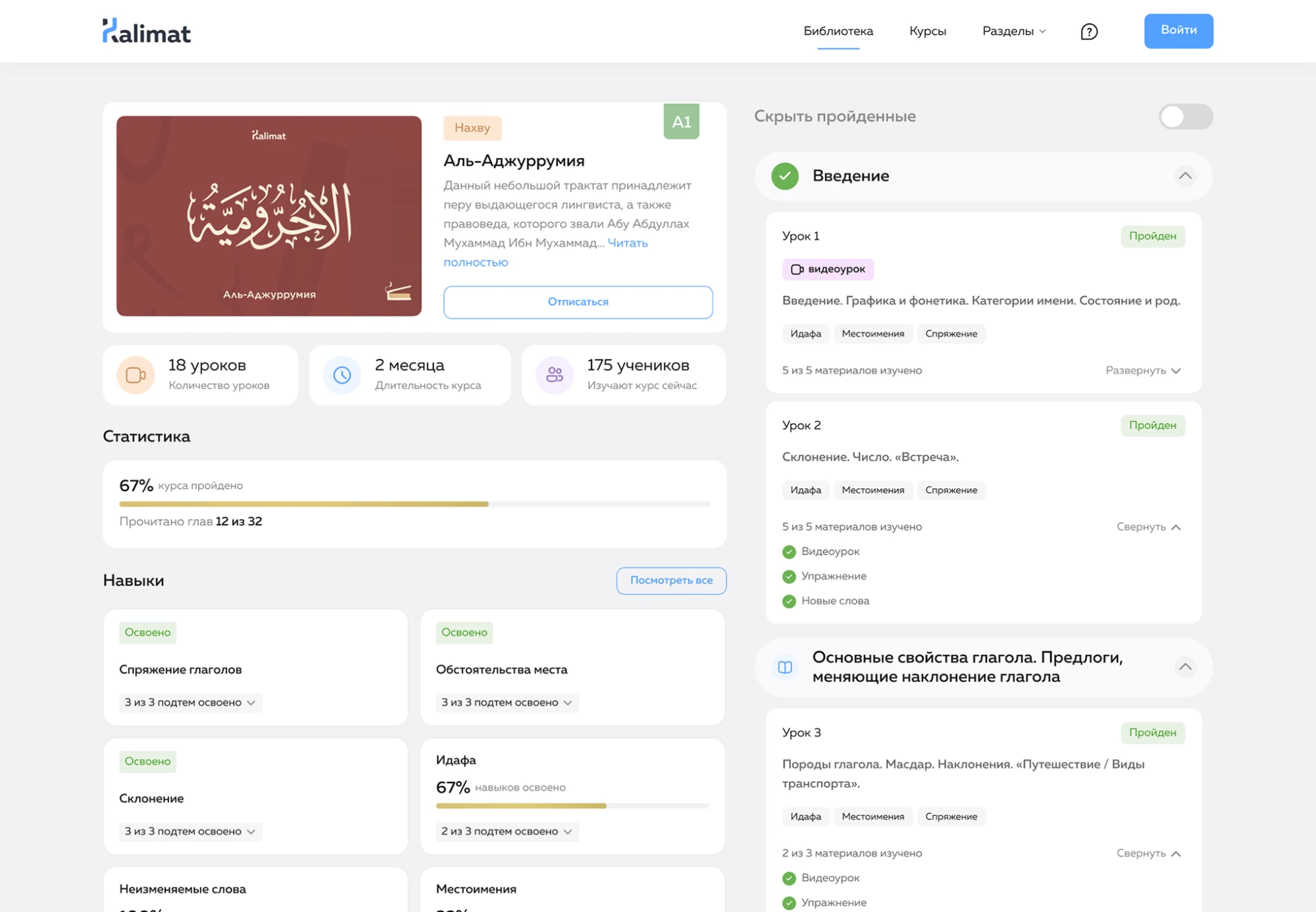
Task: Click the book icon on course cover
Action: [399, 291]
